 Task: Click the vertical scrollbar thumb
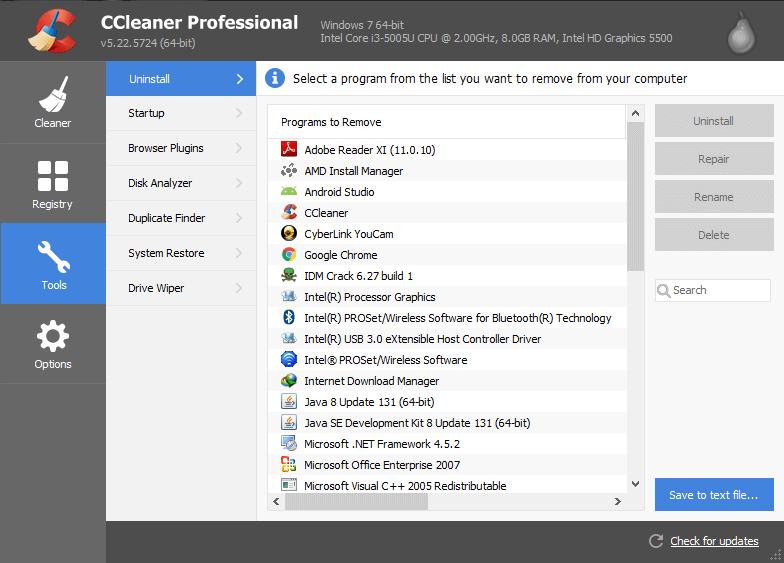coord(636,196)
